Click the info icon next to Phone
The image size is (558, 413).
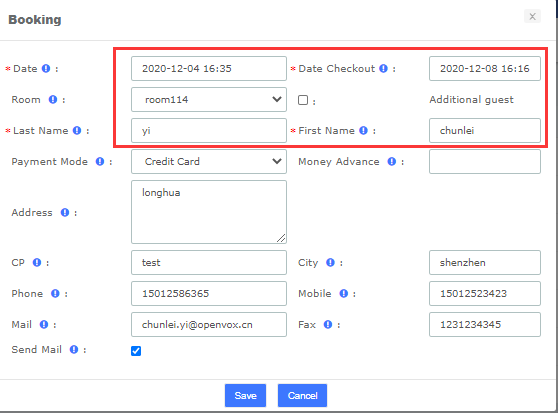pyautogui.click(x=55, y=293)
